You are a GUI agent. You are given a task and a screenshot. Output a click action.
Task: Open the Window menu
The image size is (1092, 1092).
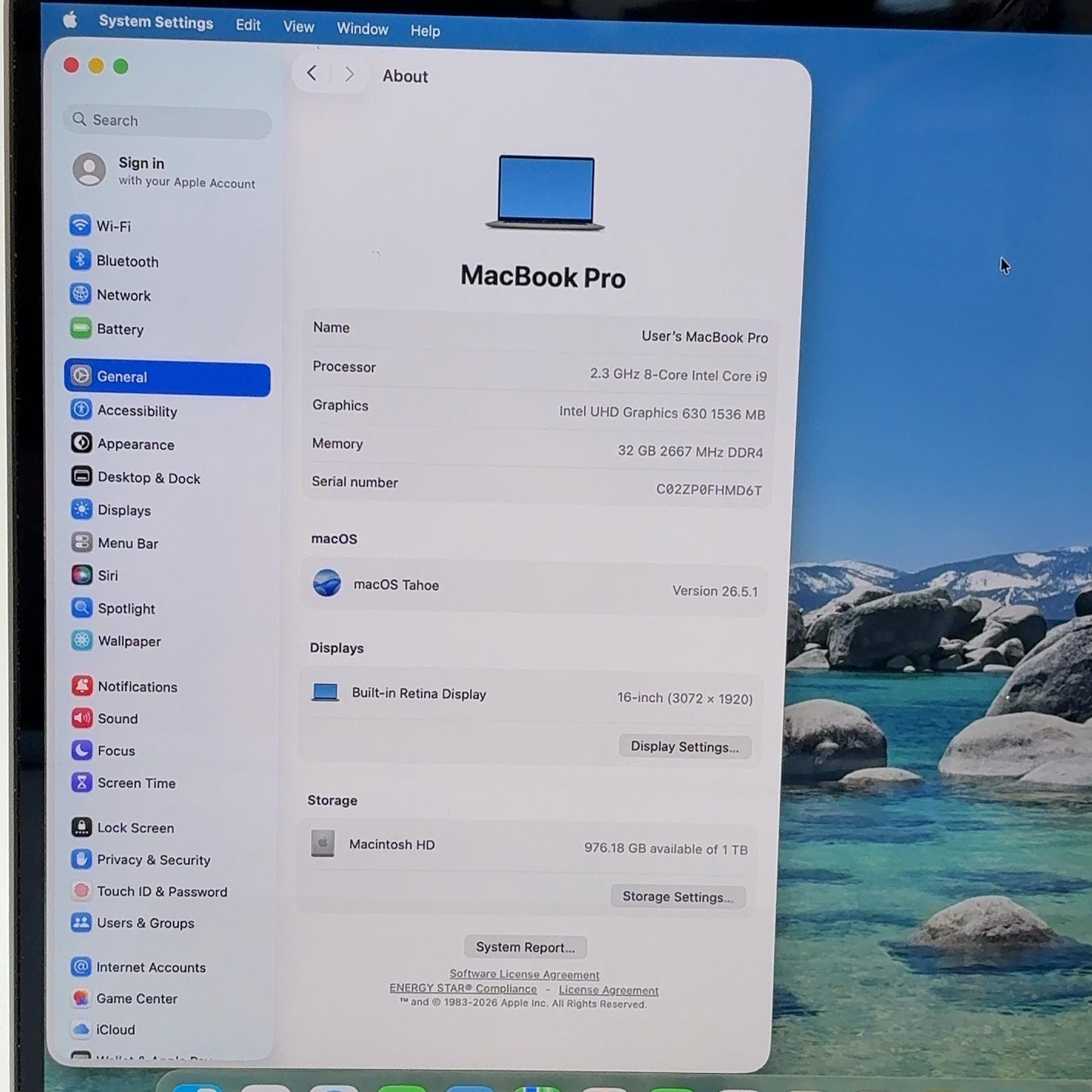pos(363,29)
